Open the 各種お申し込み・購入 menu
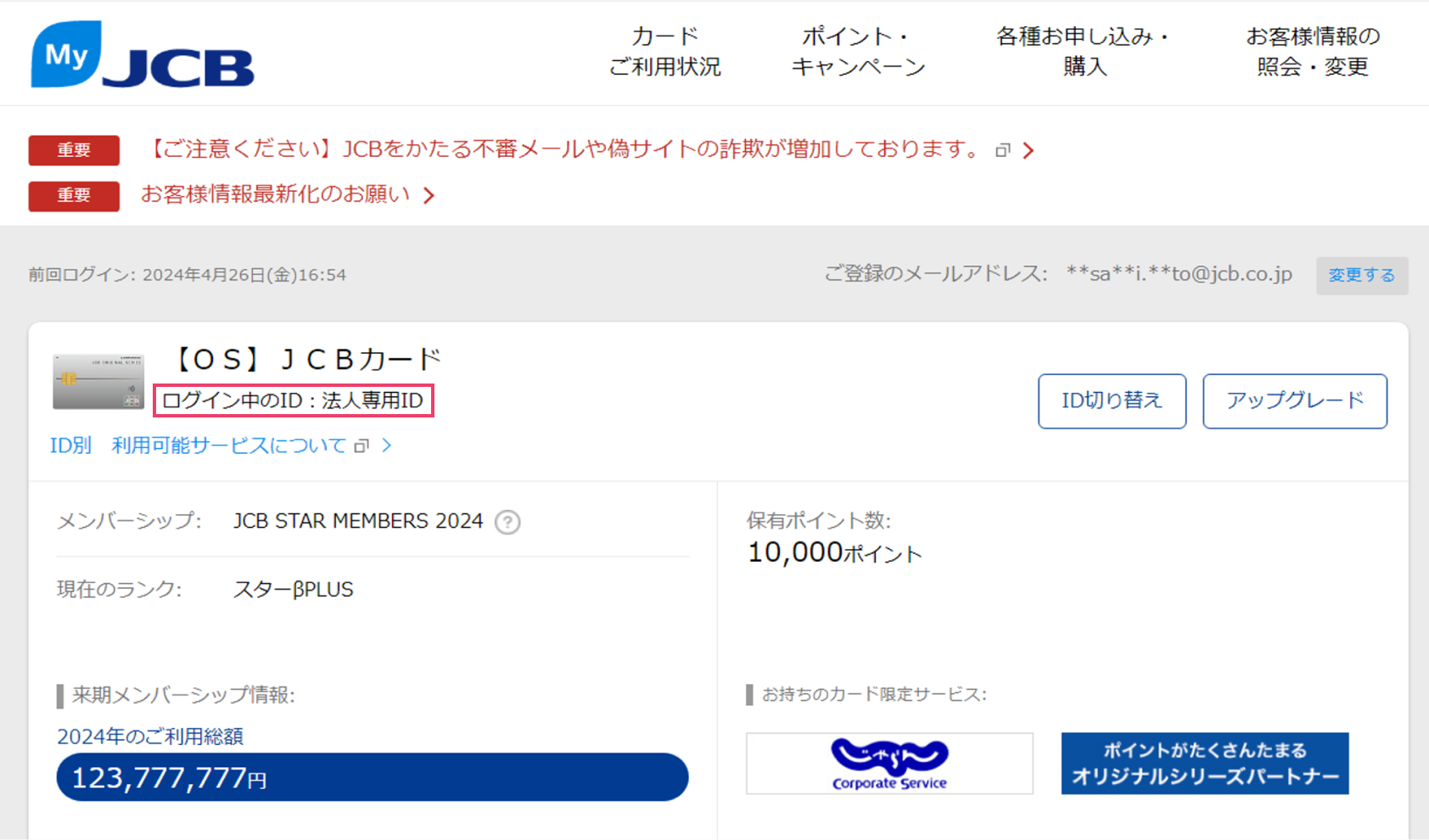Screen dimensions: 1429x840 (x=1084, y=52)
